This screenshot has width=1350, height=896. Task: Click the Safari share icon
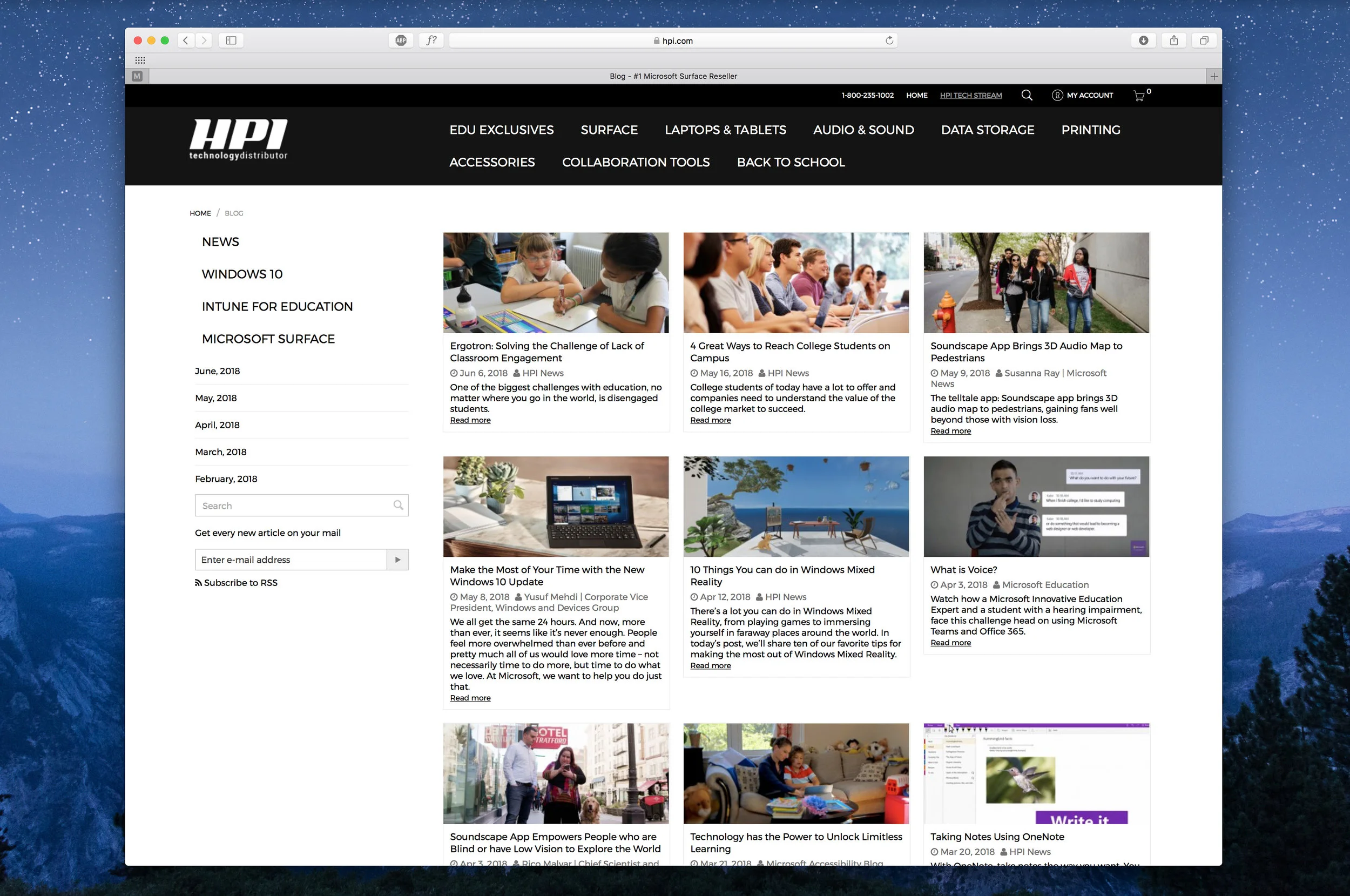(1173, 40)
